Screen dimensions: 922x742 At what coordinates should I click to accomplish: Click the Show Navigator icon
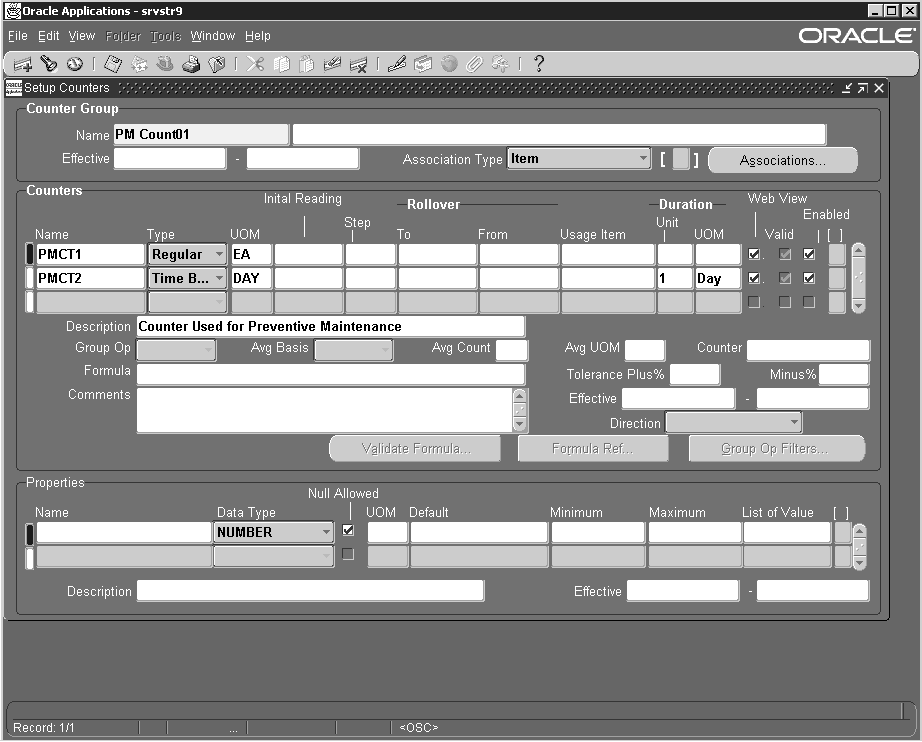click(75, 63)
